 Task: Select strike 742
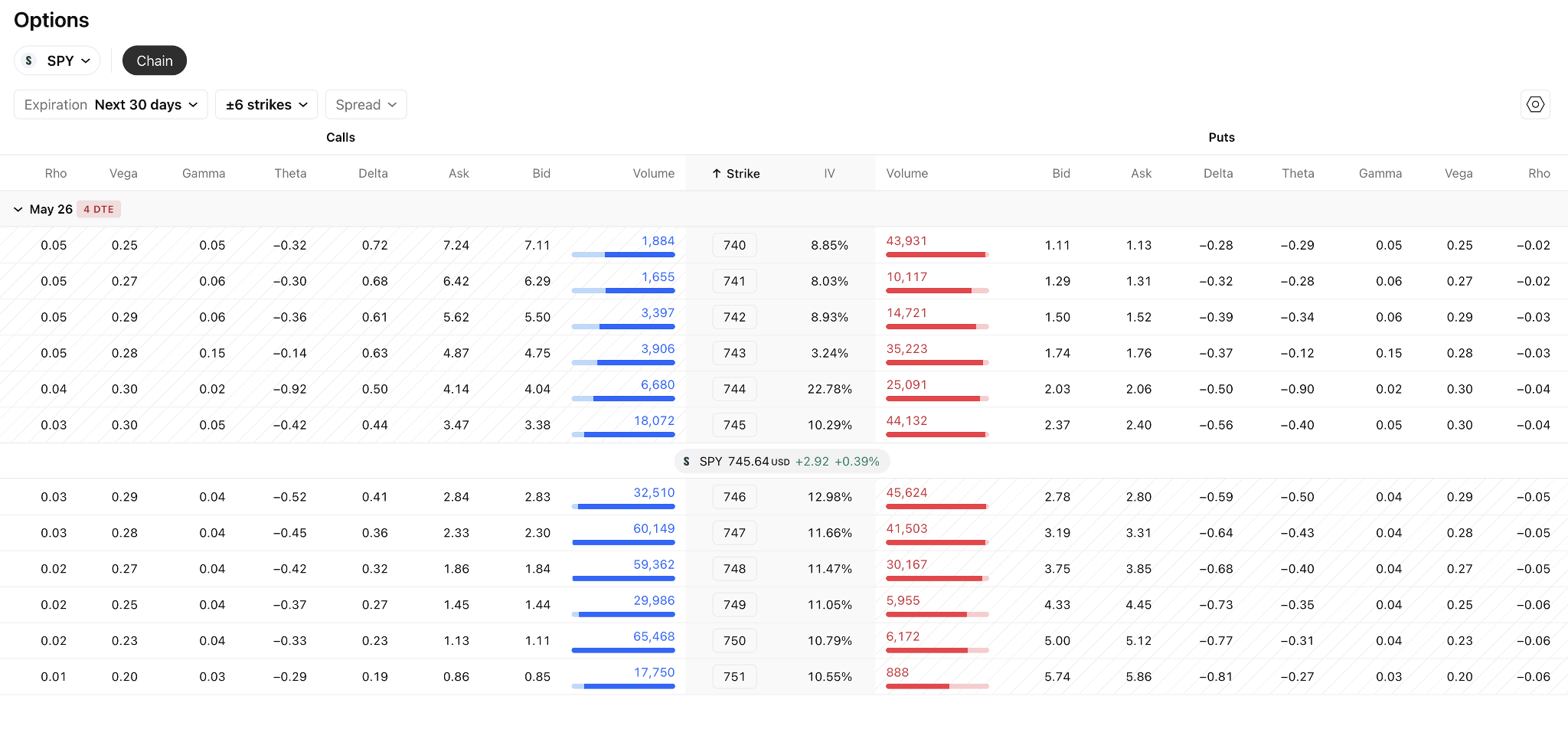[x=734, y=317]
